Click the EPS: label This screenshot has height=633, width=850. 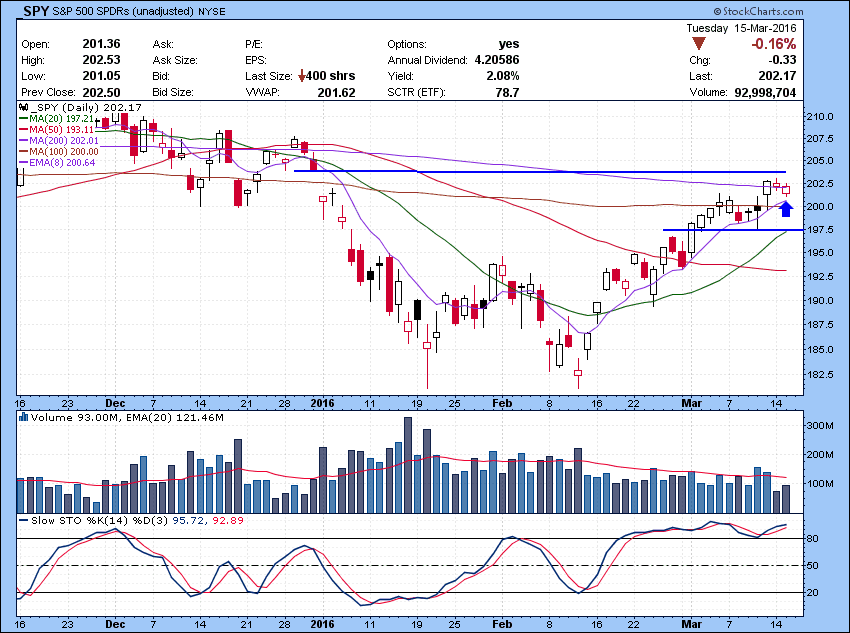coord(255,60)
